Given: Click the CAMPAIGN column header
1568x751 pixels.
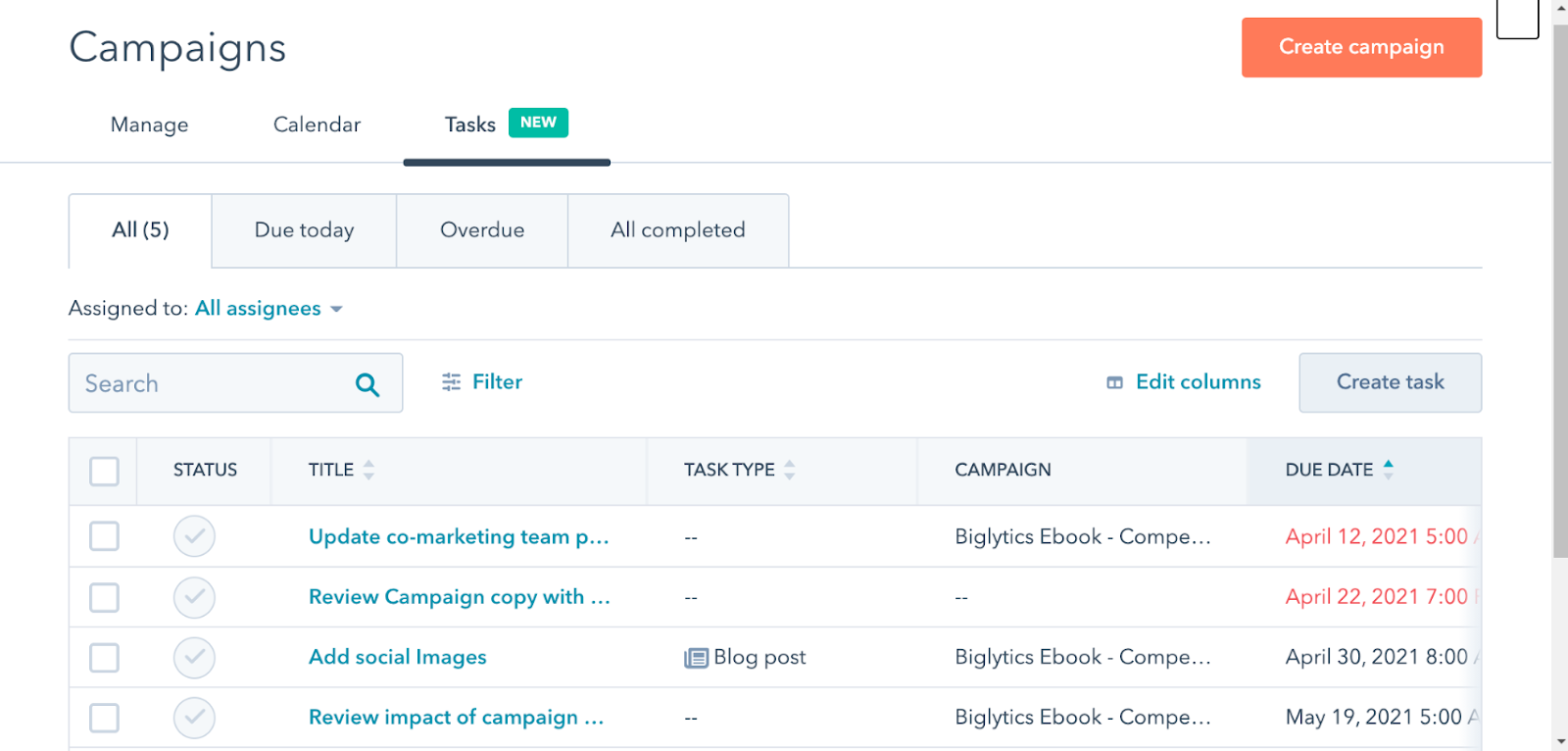Looking at the screenshot, I should pos(1003,470).
